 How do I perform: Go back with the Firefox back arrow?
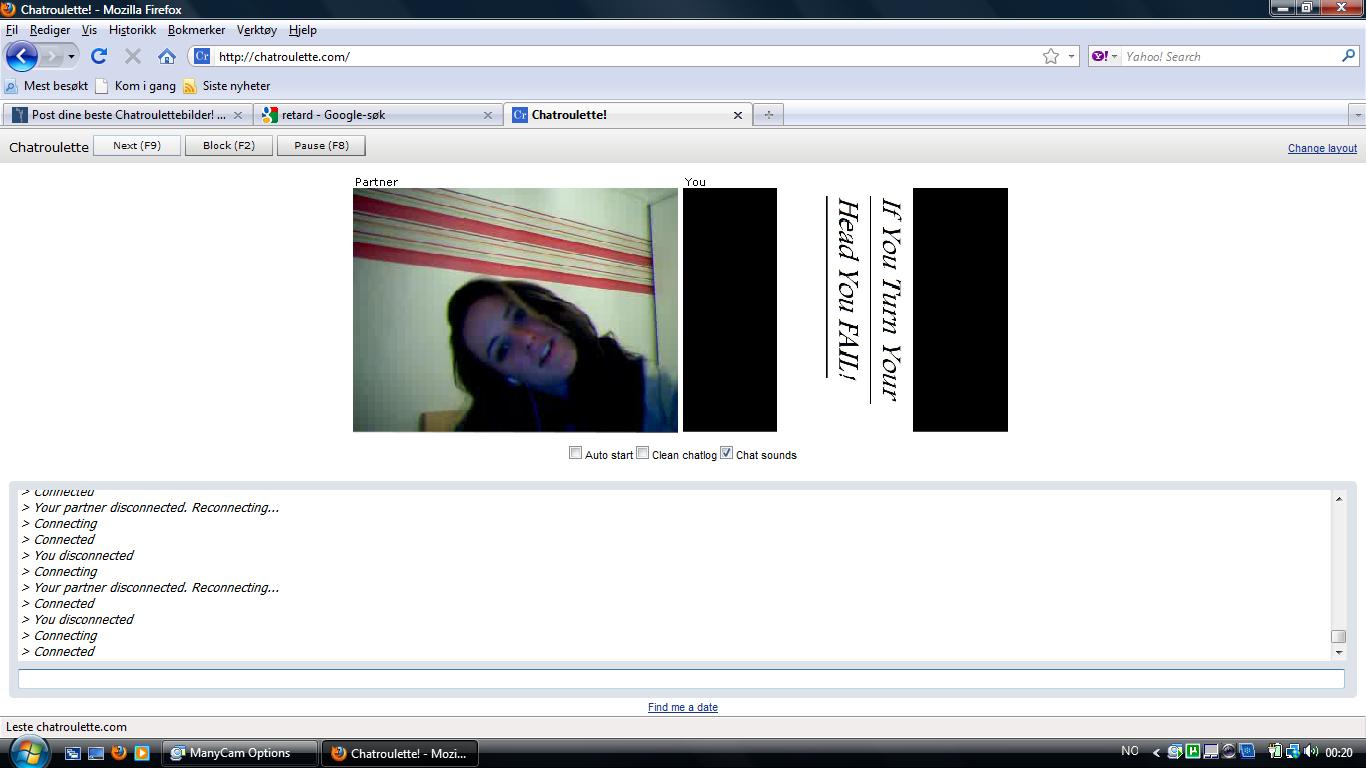pos(21,57)
